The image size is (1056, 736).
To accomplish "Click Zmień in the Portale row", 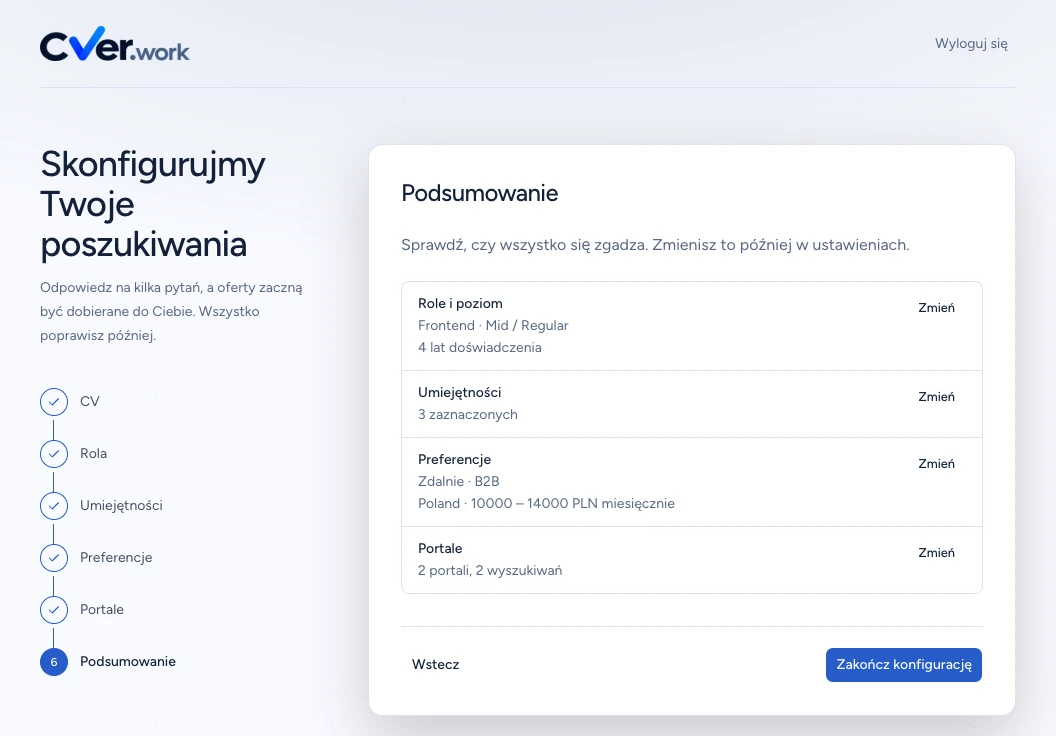I will coord(936,552).
